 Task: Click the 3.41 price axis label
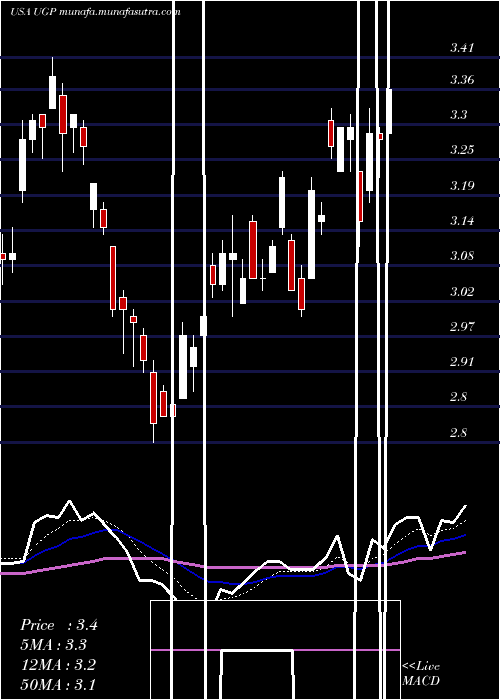[x=462, y=48]
